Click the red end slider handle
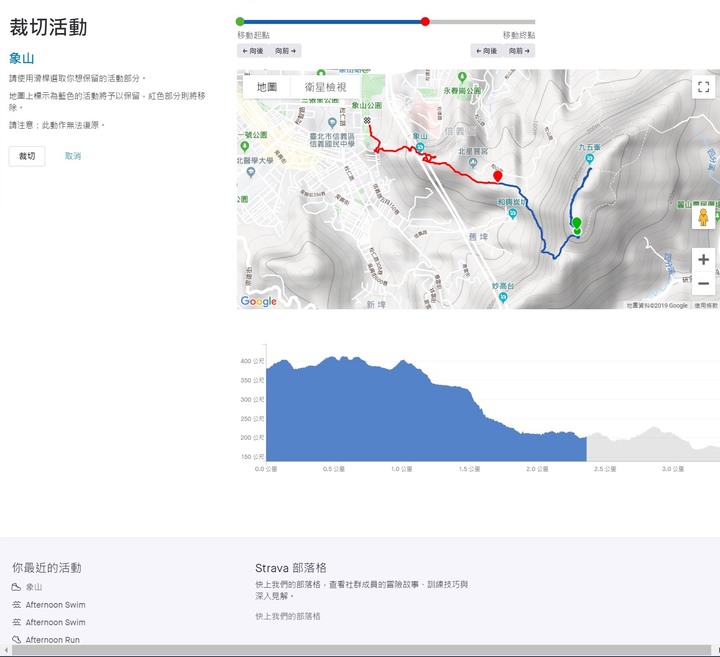This screenshot has width=720, height=657. tap(425, 22)
